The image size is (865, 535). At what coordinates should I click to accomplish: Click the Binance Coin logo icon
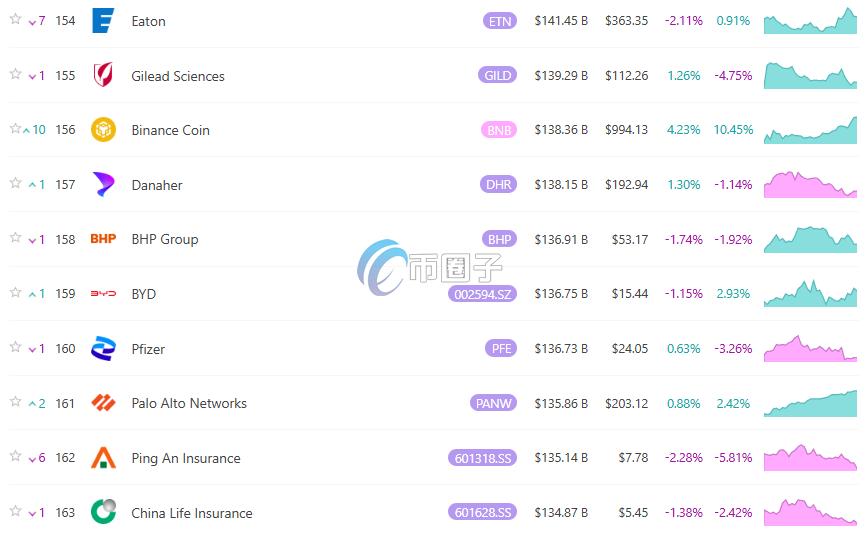coord(103,130)
